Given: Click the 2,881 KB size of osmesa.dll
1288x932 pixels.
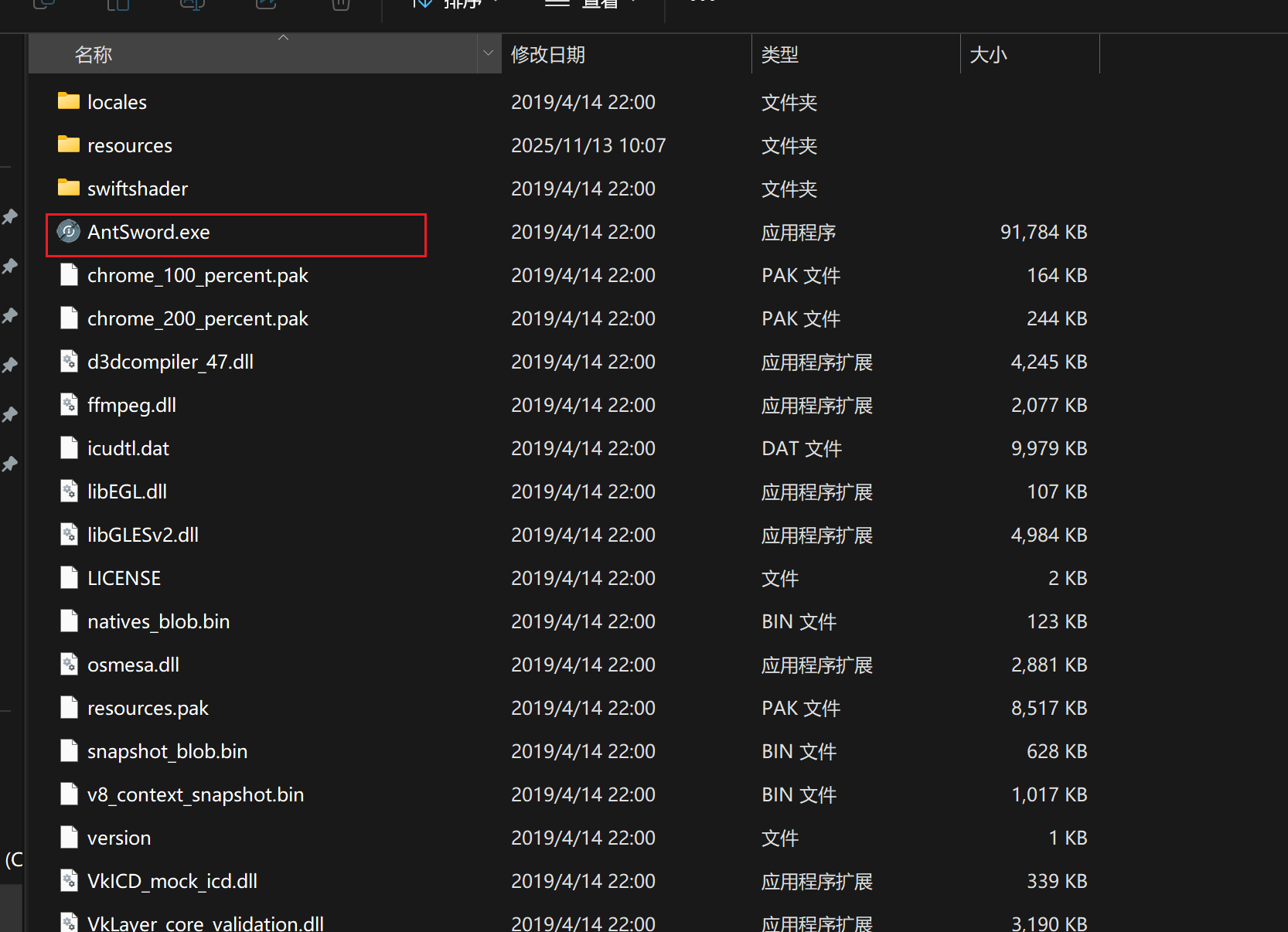Looking at the screenshot, I should (1049, 665).
